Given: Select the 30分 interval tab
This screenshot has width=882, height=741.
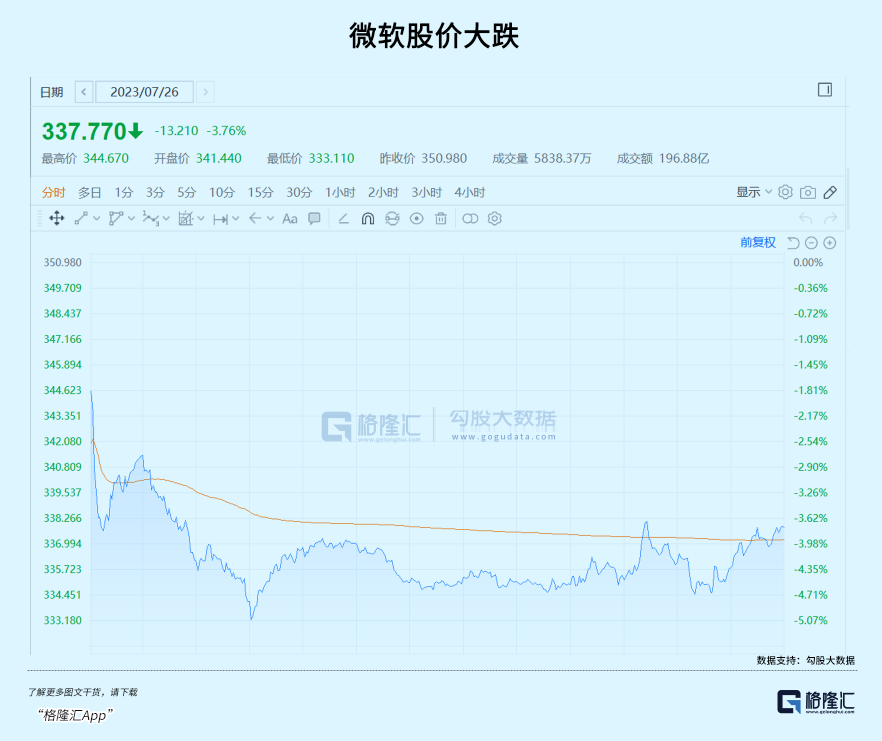Looking at the screenshot, I should pyautogui.click(x=299, y=192).
